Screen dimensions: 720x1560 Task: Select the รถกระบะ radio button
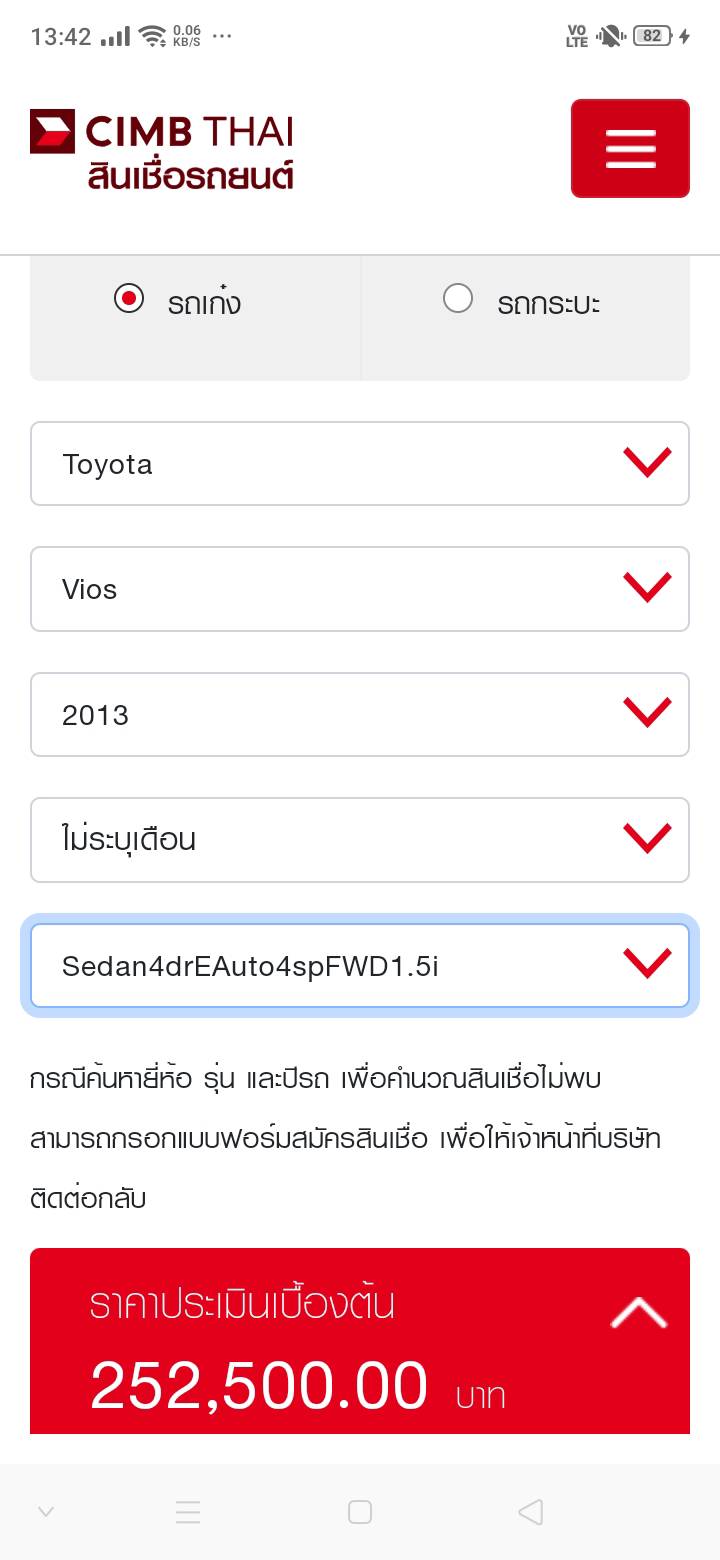pyautogui.click(x=458, y=299)
